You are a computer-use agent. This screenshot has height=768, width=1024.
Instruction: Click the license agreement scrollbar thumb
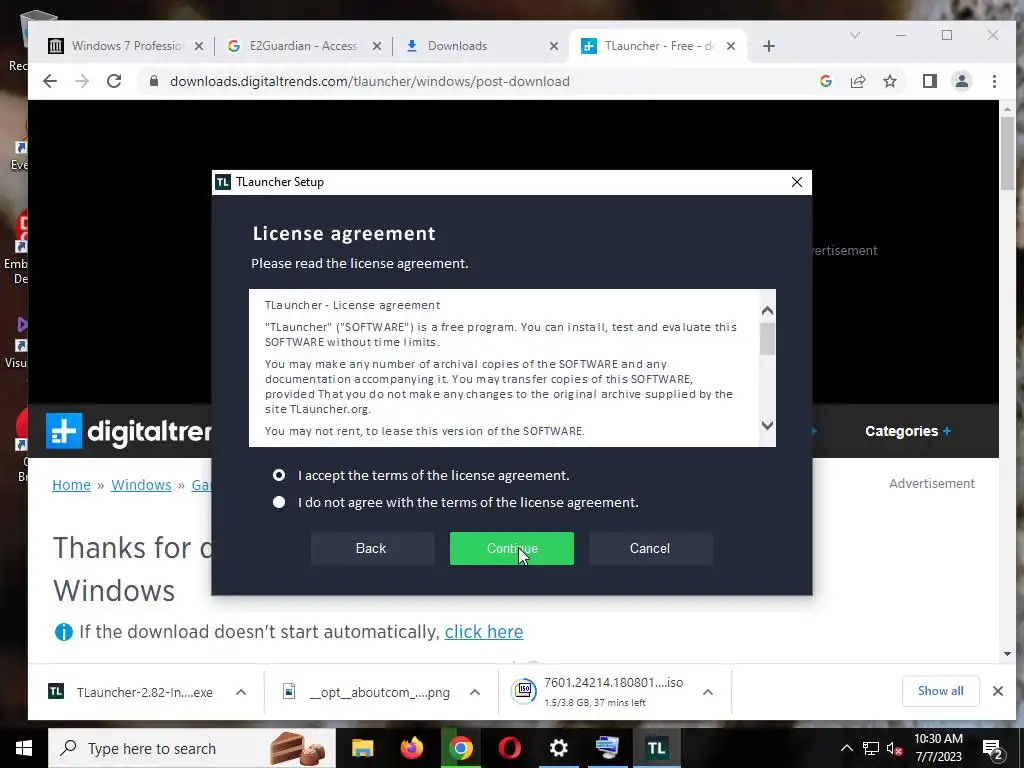(x=767, y=339)
